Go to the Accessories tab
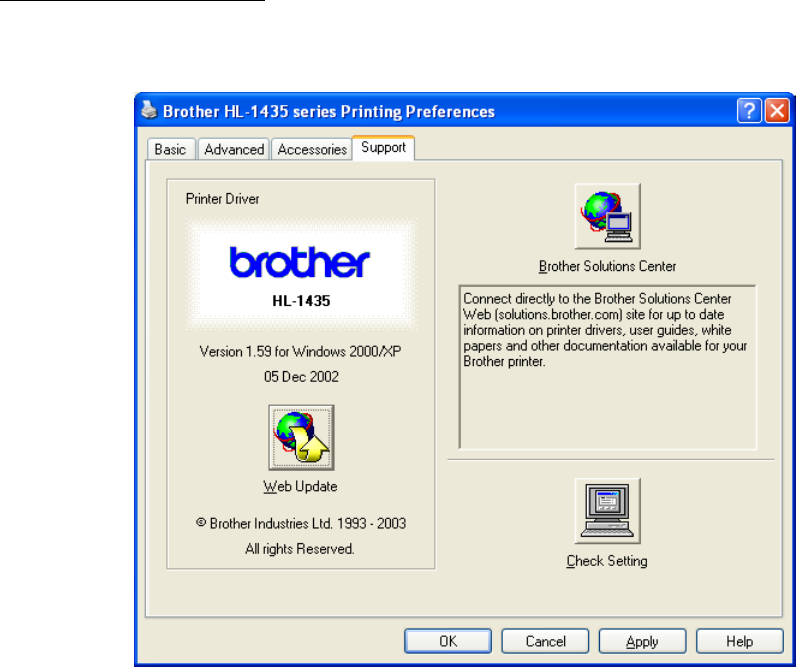 click(312, 149)
